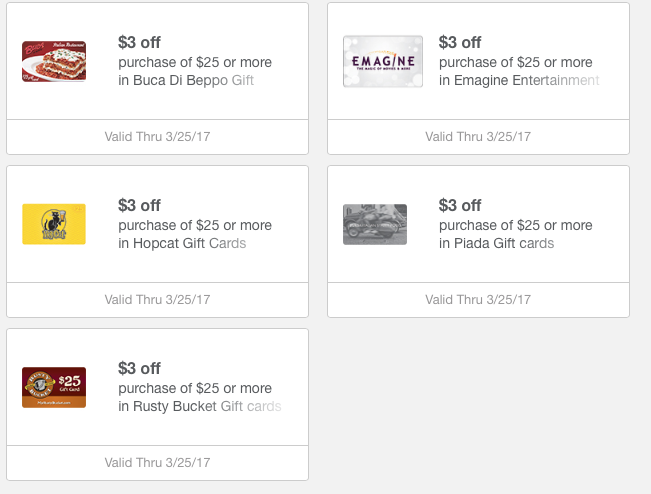Click Valid Thru footer under Emagine coupon

click(478, 136)
